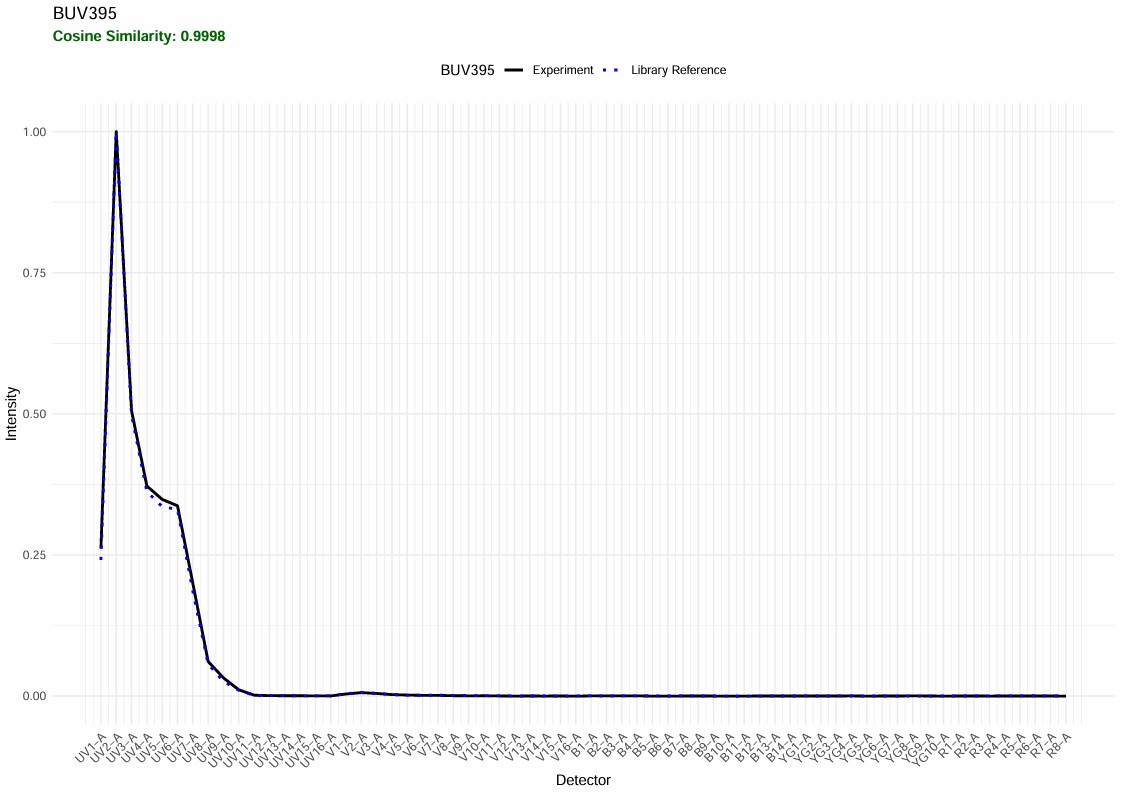Click the BUV395 plot title
This screenshot has height=795, width=1122.
pyautogui.click(x=84, y=14)
